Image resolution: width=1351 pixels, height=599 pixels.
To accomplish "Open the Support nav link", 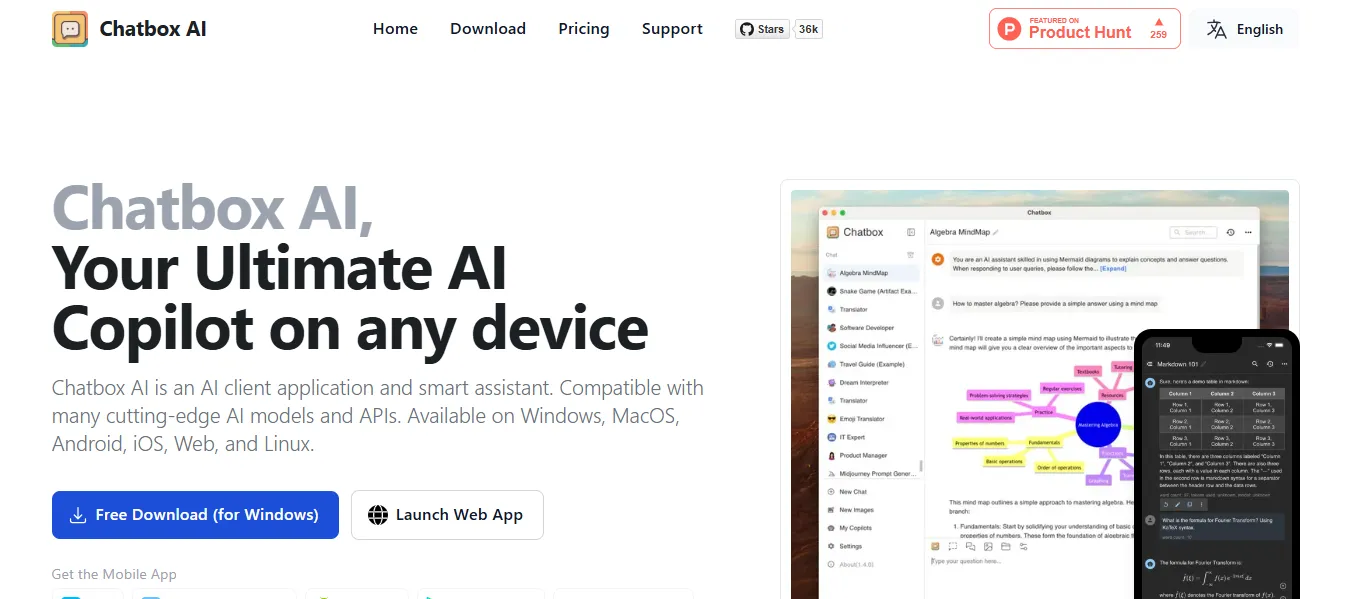I will [x=672, y=29].
